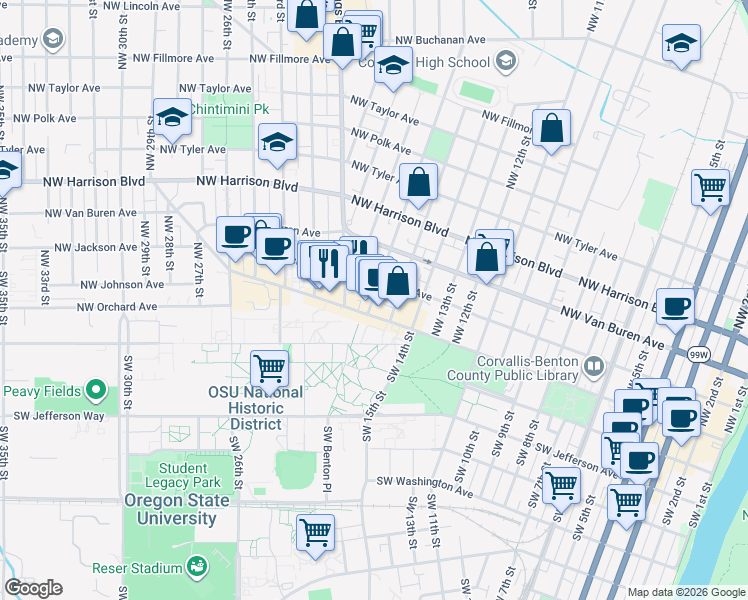
Task: Click the Reser Stadium place icon
Action: (x=197, y=568)
